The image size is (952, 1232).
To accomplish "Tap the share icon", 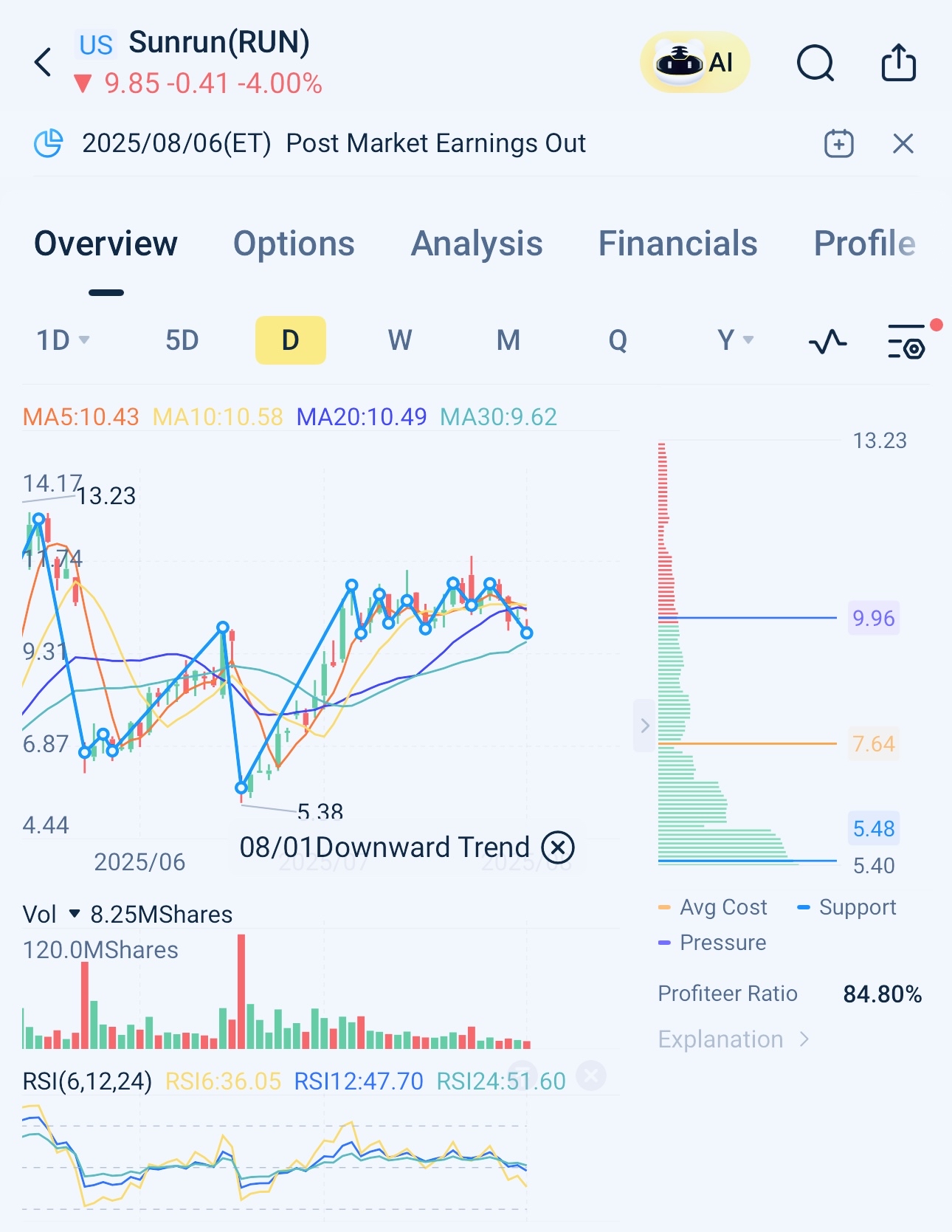I will point(898,63).
